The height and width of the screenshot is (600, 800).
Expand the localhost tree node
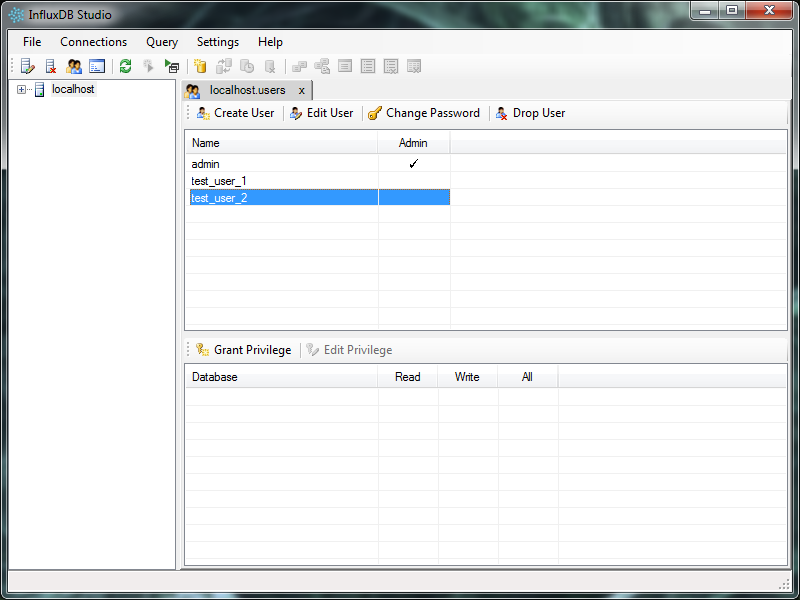click(x=21, y=90)
